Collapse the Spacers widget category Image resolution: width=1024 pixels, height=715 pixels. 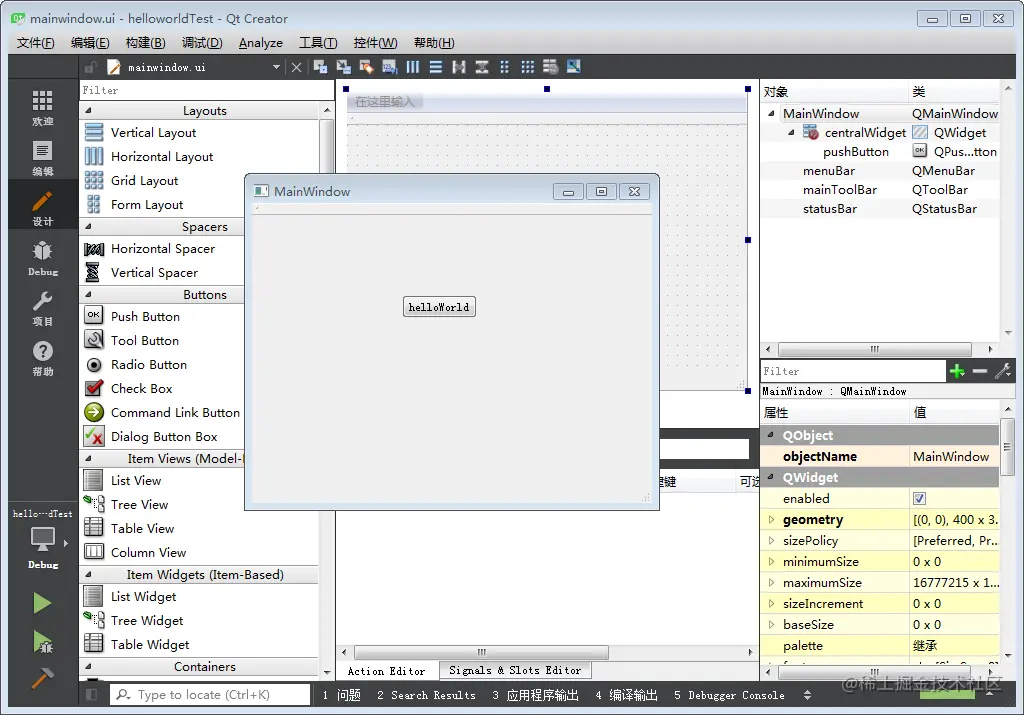(x=88, y=227)
